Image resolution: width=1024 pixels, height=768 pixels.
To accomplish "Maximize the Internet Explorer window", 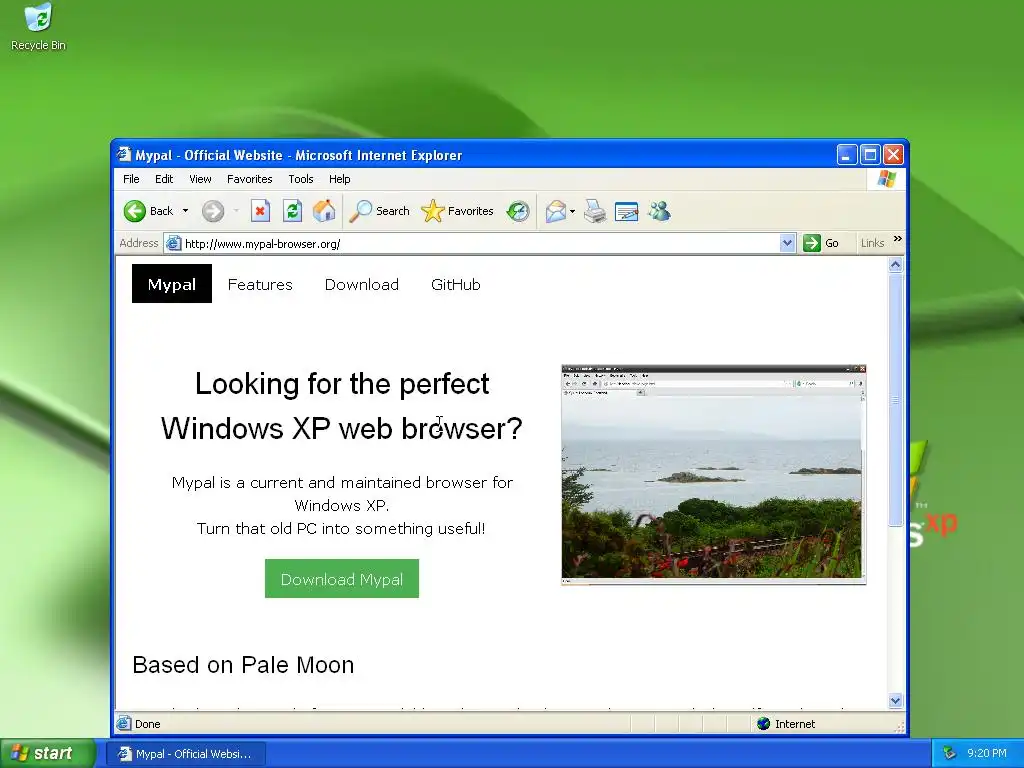I will 870,155.
